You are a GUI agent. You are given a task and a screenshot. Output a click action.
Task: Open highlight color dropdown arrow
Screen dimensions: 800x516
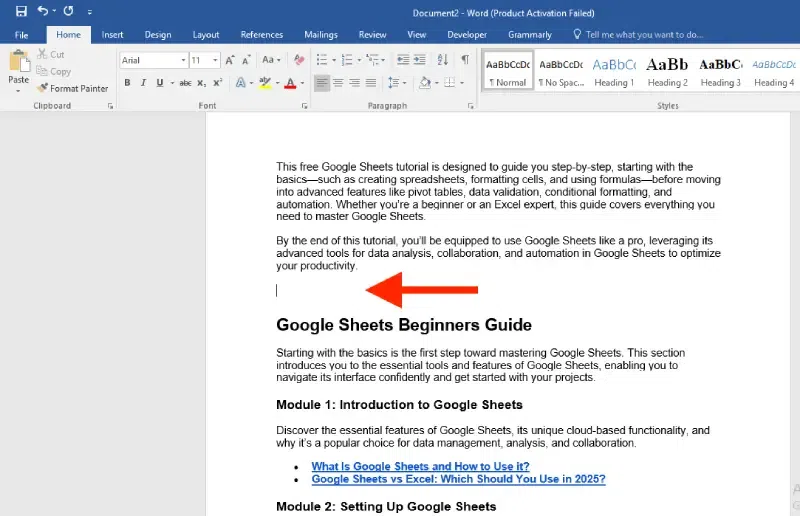tap(278, 83)
